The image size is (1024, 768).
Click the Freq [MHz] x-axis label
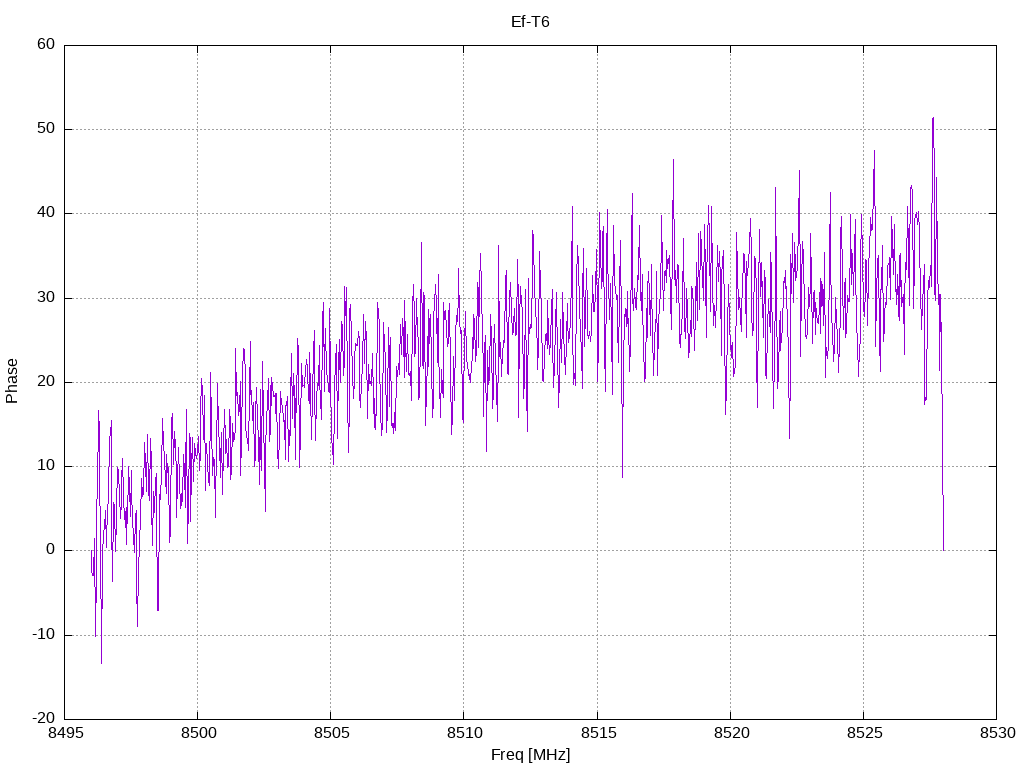pyautogui.click(x=530, y=755)
